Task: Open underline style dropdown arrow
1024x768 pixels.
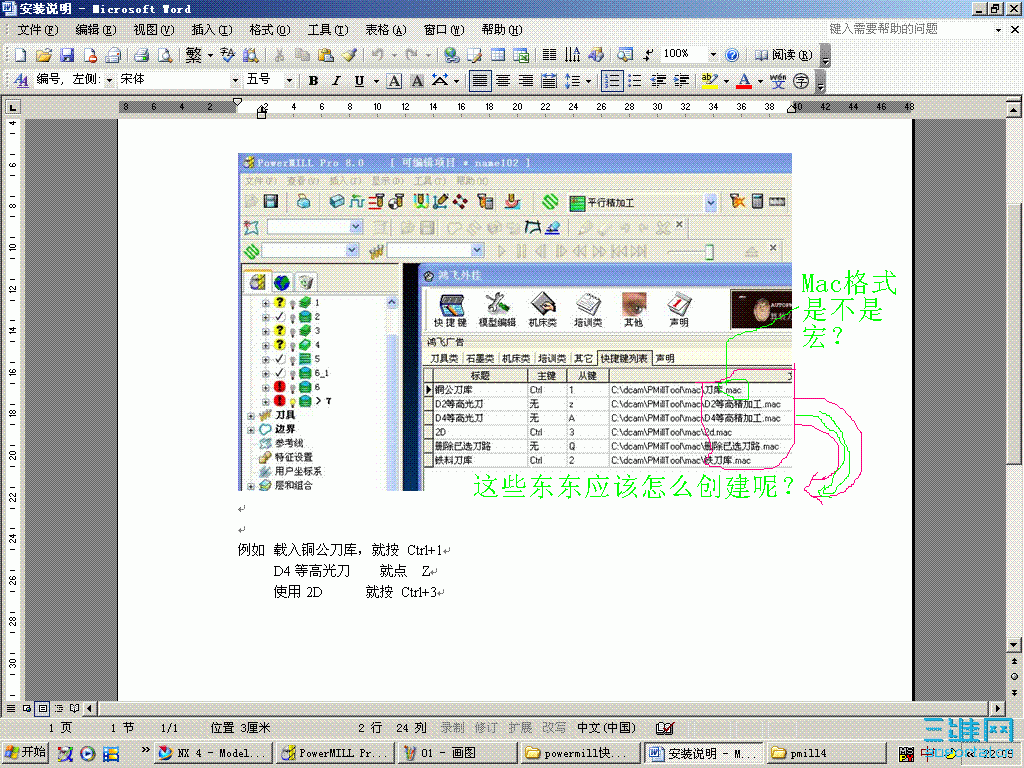Action: click(376, 81)
